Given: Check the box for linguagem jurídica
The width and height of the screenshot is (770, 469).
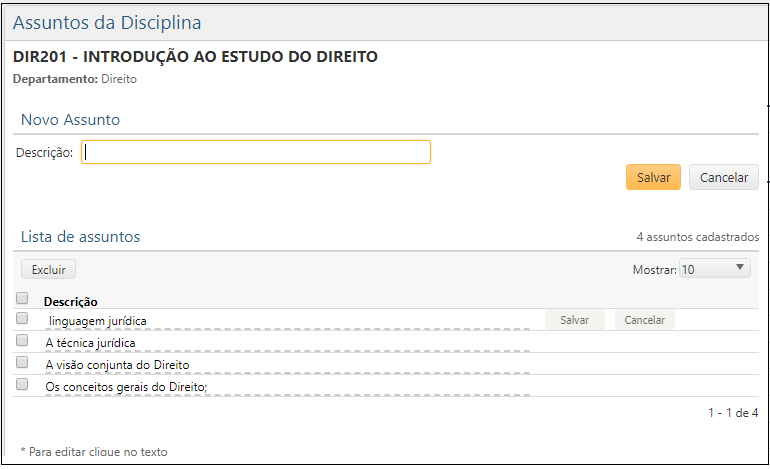Looking at the screenshot, I should coord(22,318).
